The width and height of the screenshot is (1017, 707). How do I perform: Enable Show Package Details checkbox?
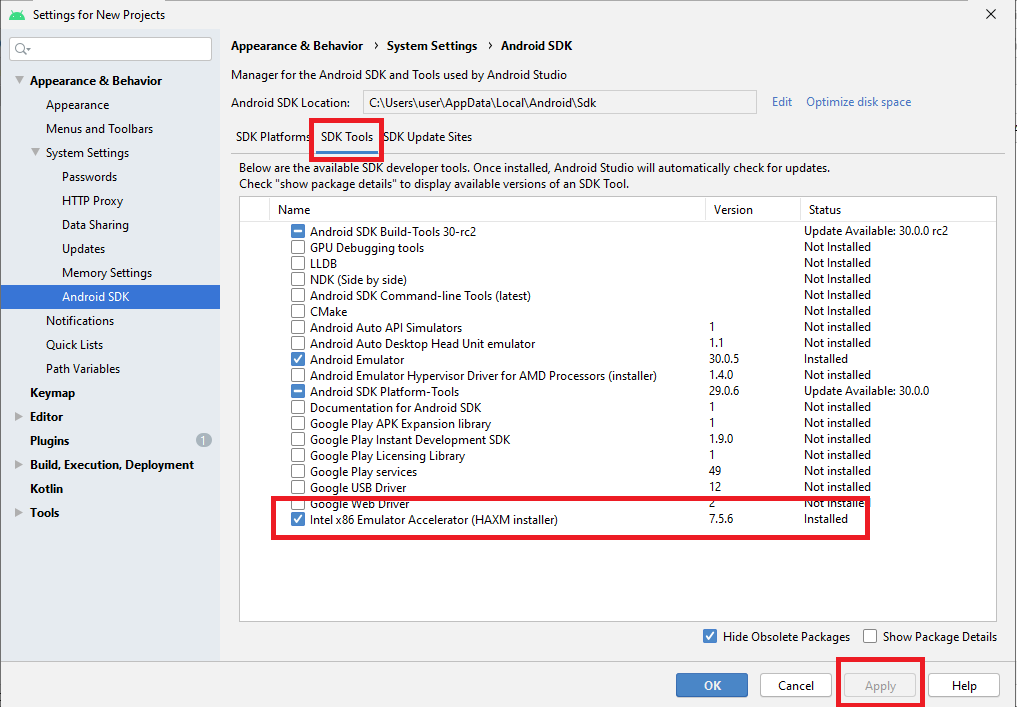(870, 636)
